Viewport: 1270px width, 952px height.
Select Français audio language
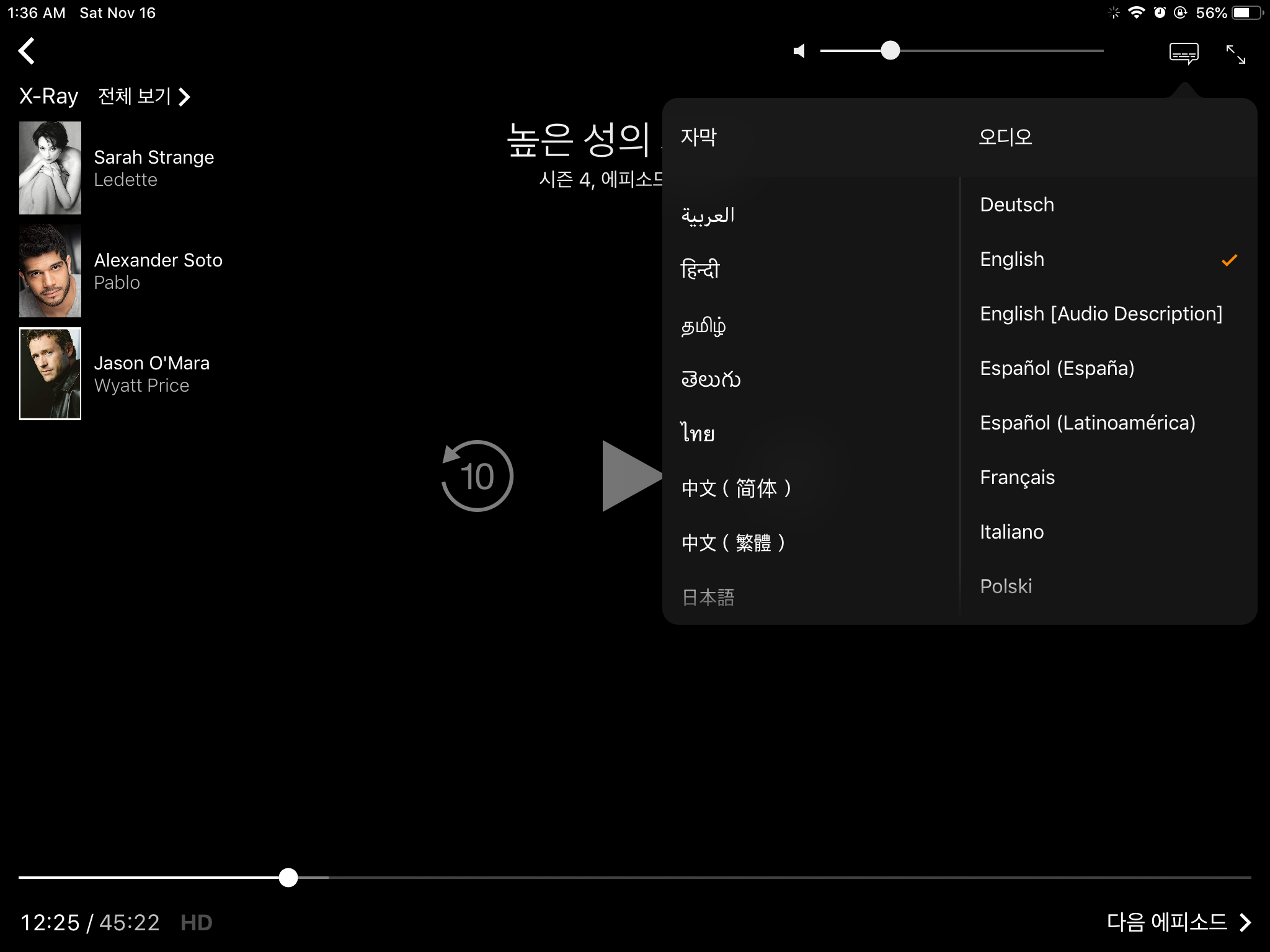click(x=1017, y=477)
